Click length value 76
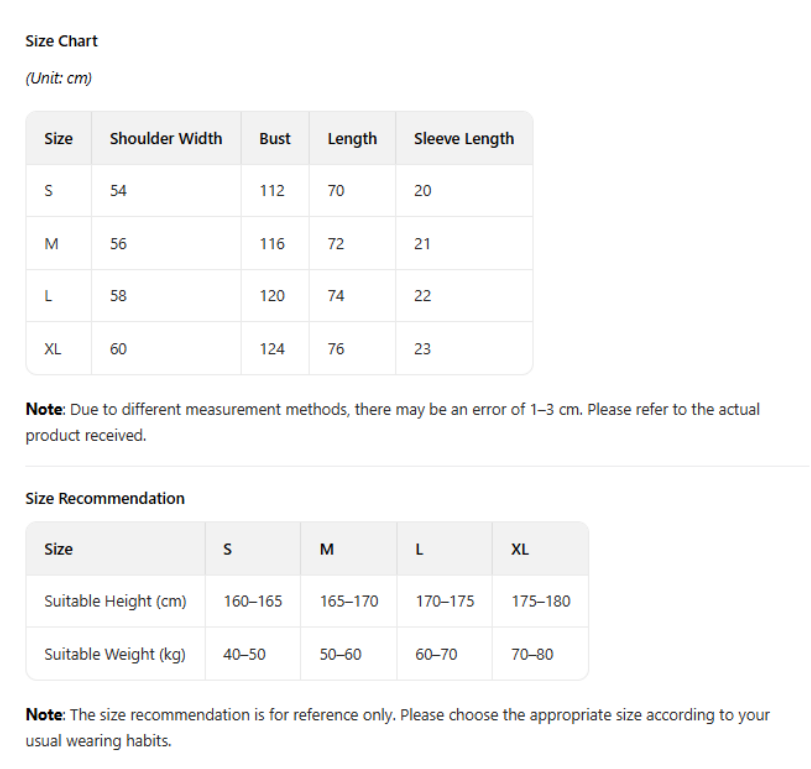 tap(336, 349)
